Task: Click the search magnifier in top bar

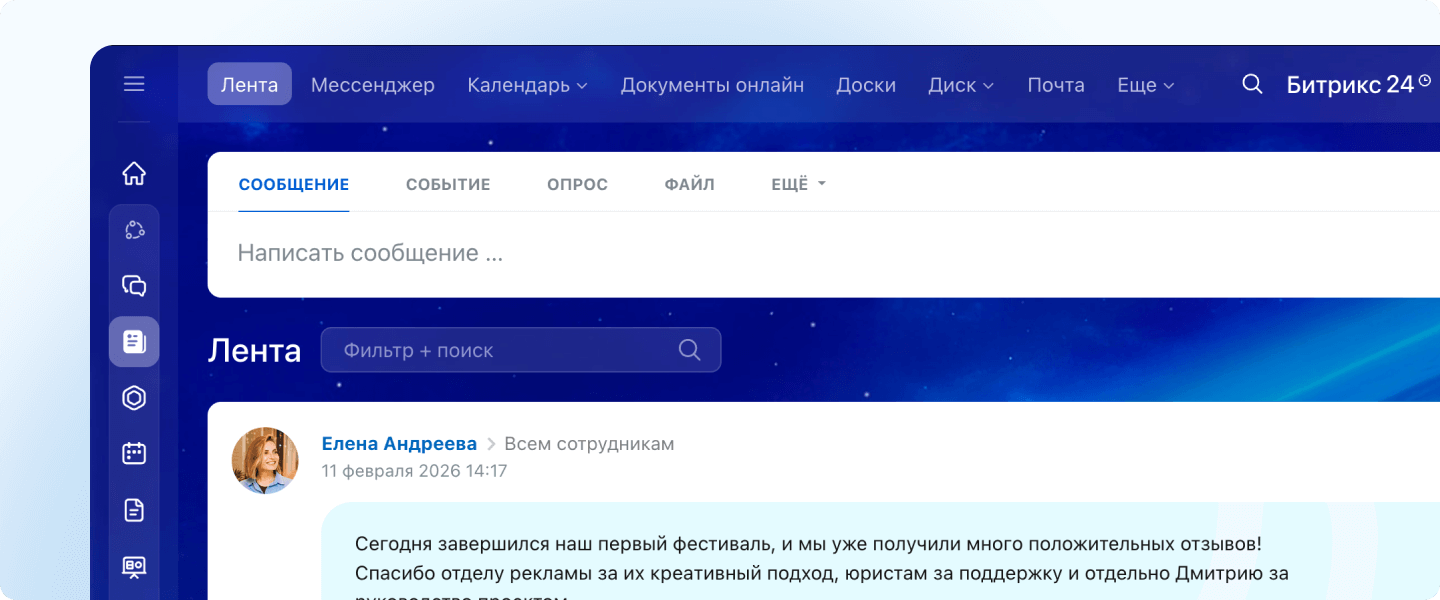Action: coord(1252,84)
